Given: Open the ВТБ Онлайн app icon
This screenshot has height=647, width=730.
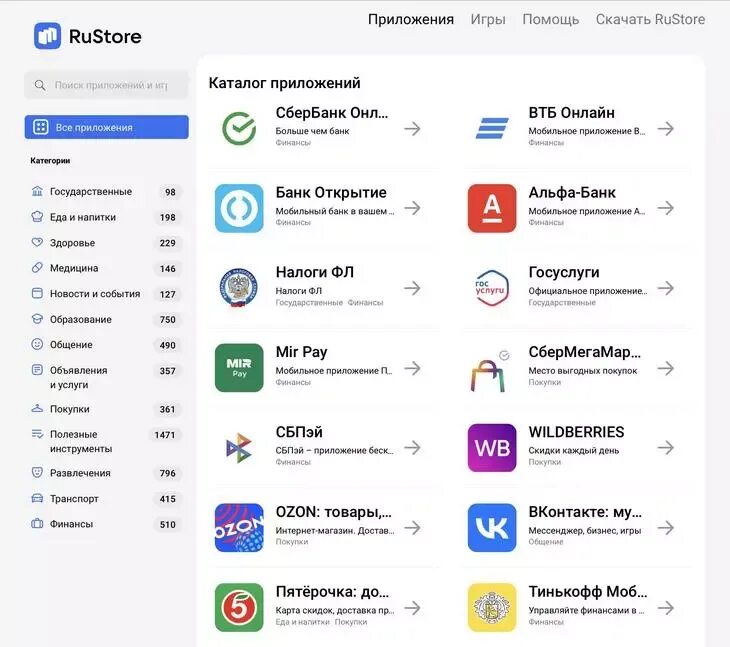Looking at the screenshot, I should click(492, 128).
